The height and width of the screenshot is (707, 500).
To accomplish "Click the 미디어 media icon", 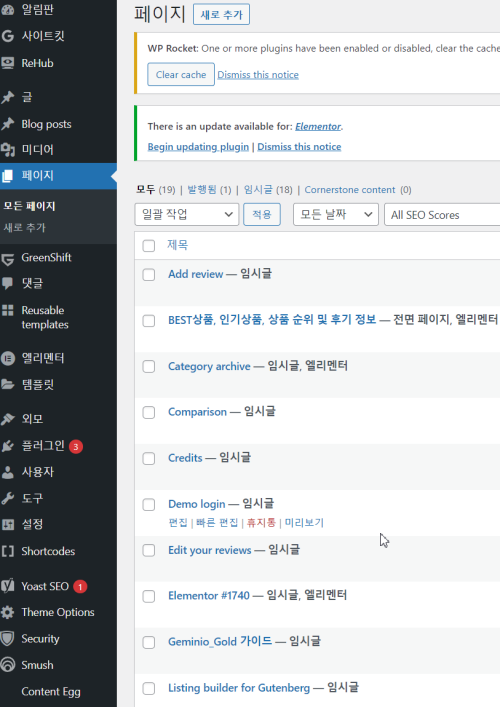I will 7,149.
